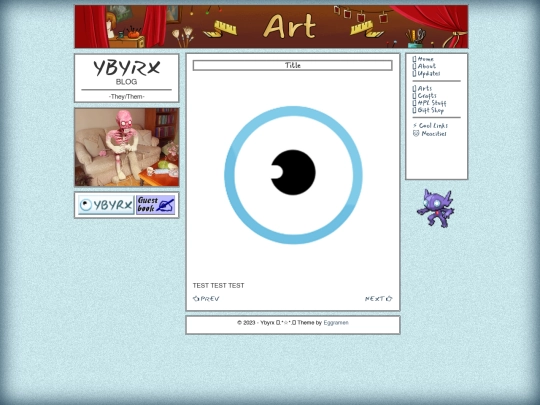
Task: Click the Title heading box
Action: tap(292, 65)
